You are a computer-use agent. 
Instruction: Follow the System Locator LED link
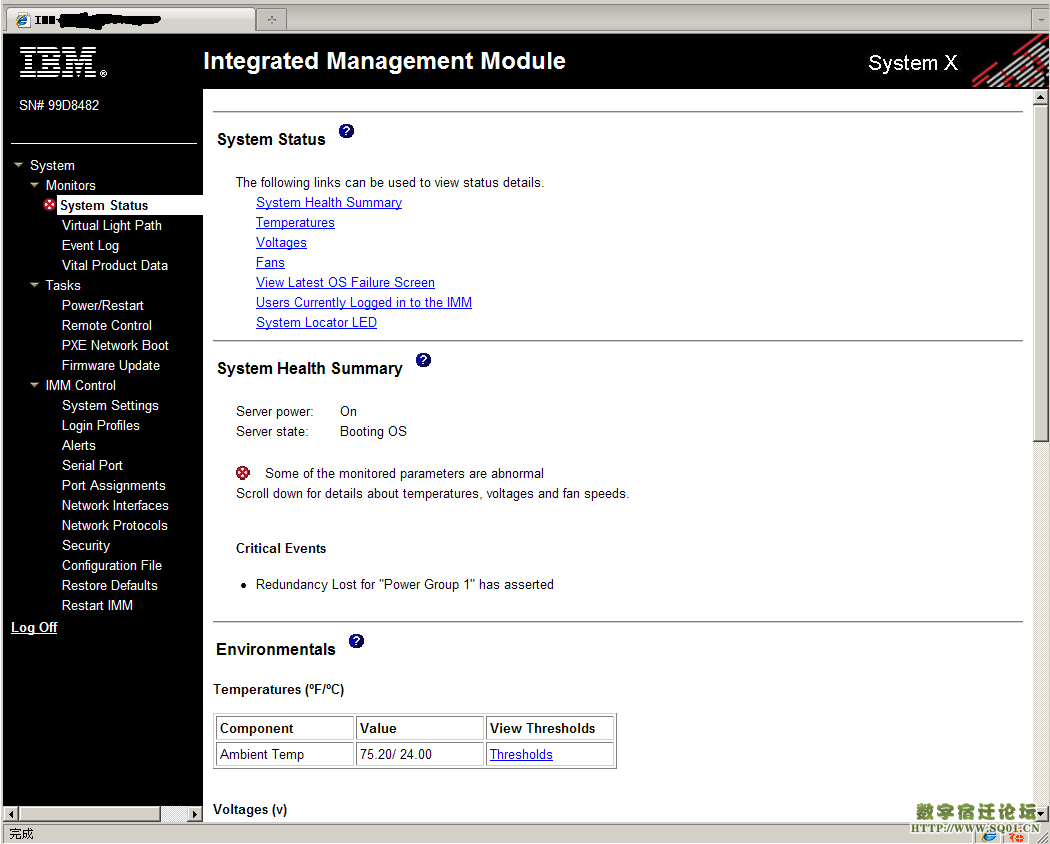click(316, 323)
